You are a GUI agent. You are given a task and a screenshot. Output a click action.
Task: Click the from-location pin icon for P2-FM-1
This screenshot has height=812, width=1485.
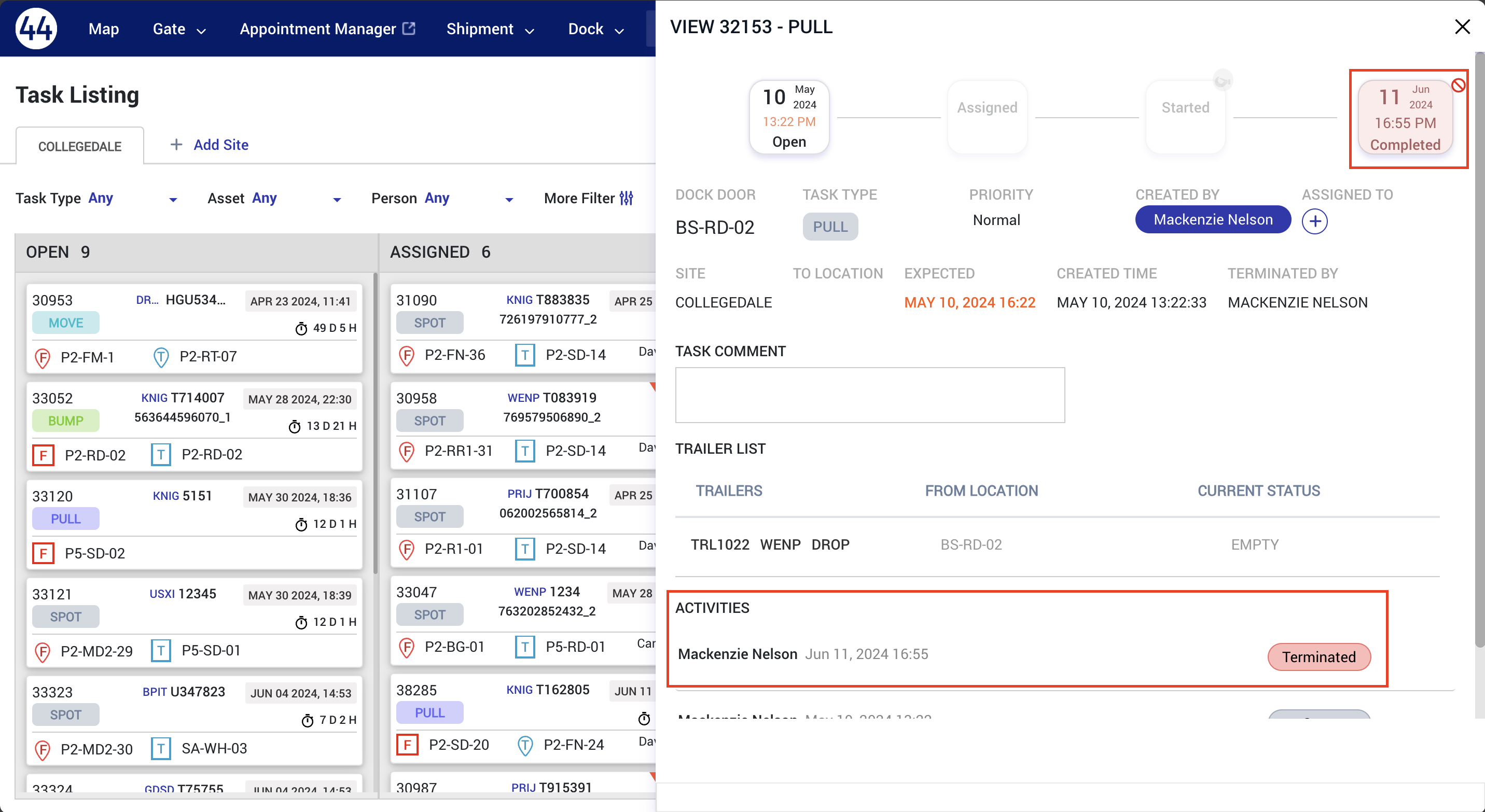point(42,357)
